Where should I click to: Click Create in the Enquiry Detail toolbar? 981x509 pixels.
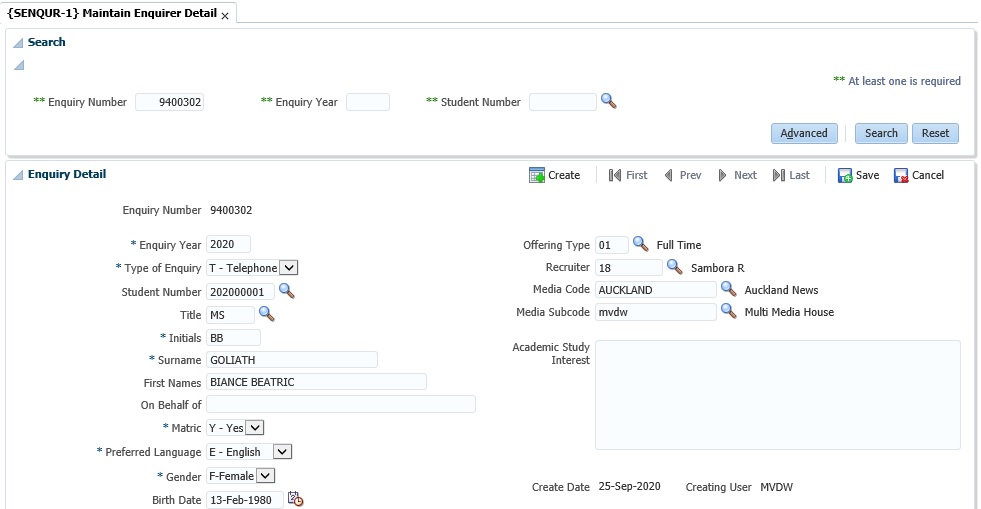tap(554, 175)
